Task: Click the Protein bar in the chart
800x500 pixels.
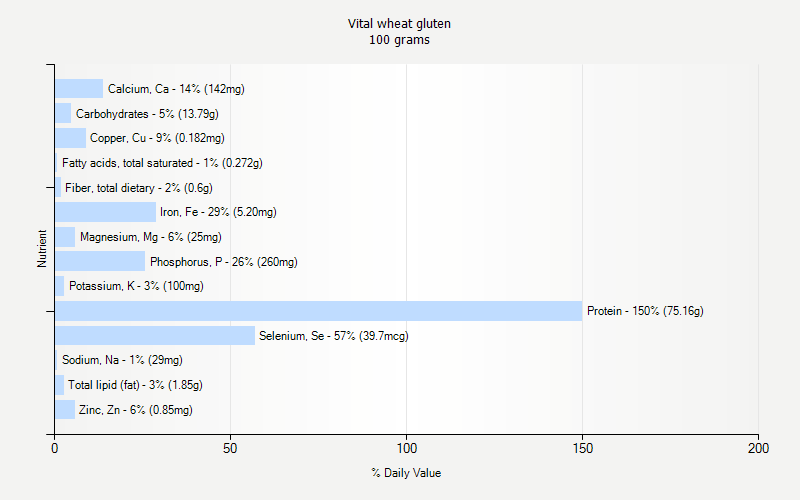Action: pyautogui.click(x=318, y=311)
